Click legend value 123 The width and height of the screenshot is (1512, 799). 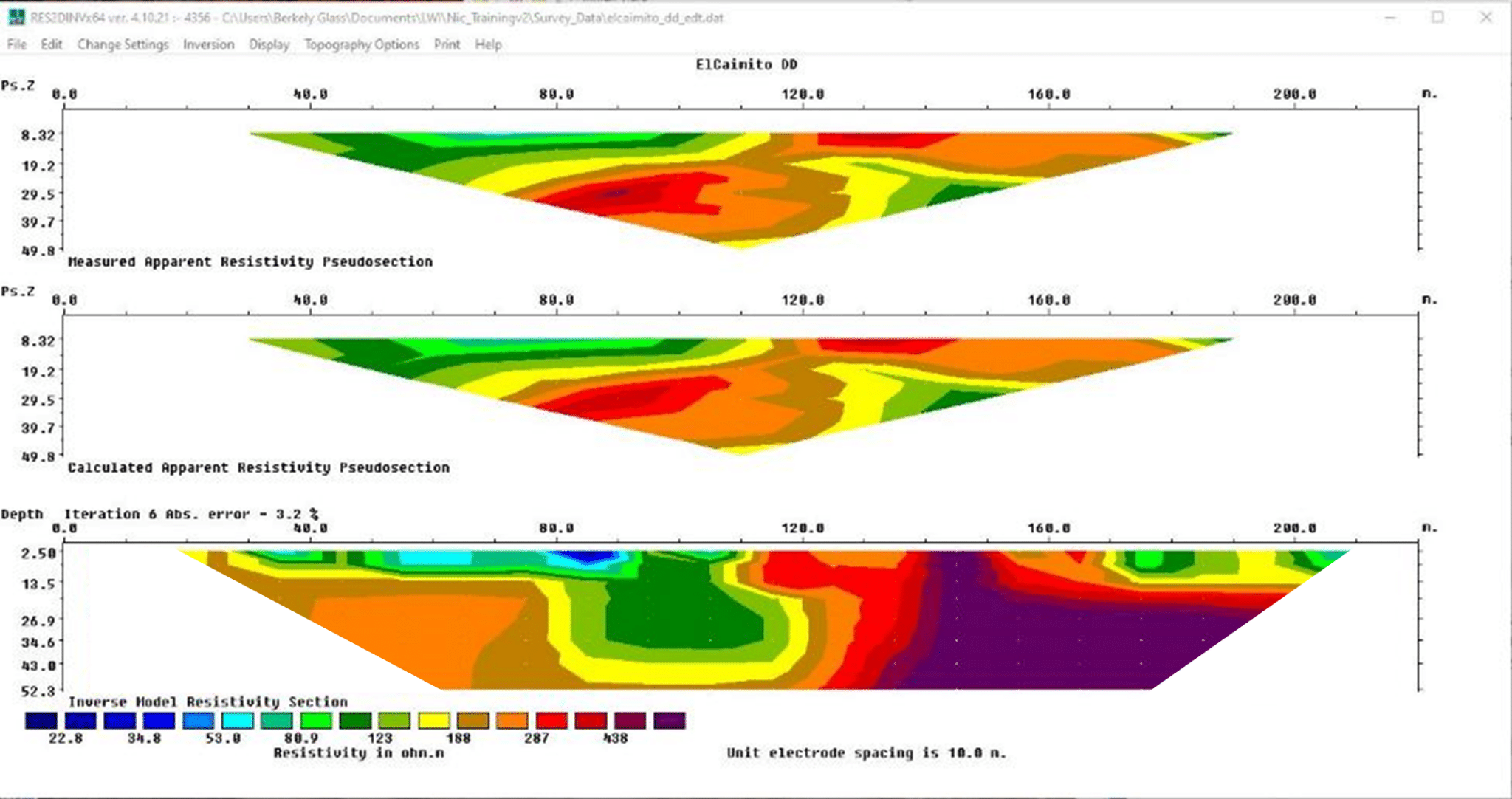pos(380,738)
